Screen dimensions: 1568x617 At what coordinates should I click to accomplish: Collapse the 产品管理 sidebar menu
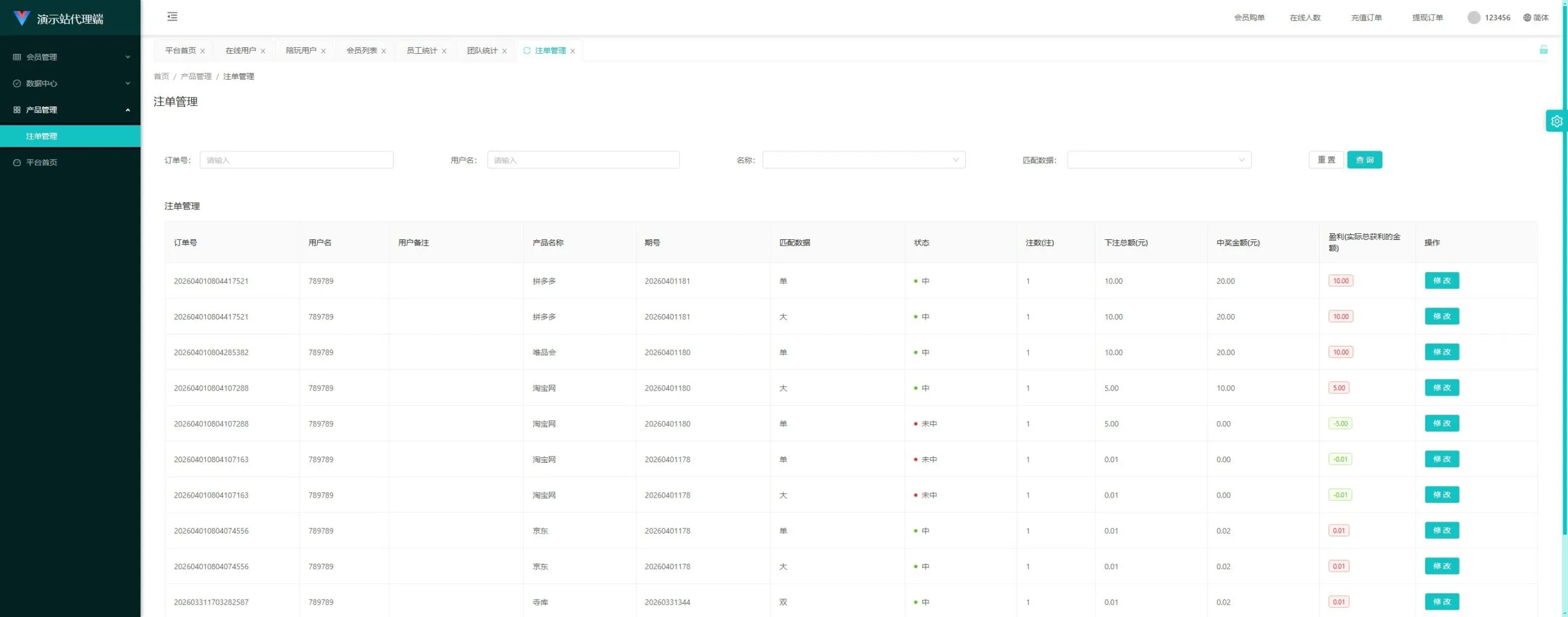pyautogui.click(x=70, y=110)
